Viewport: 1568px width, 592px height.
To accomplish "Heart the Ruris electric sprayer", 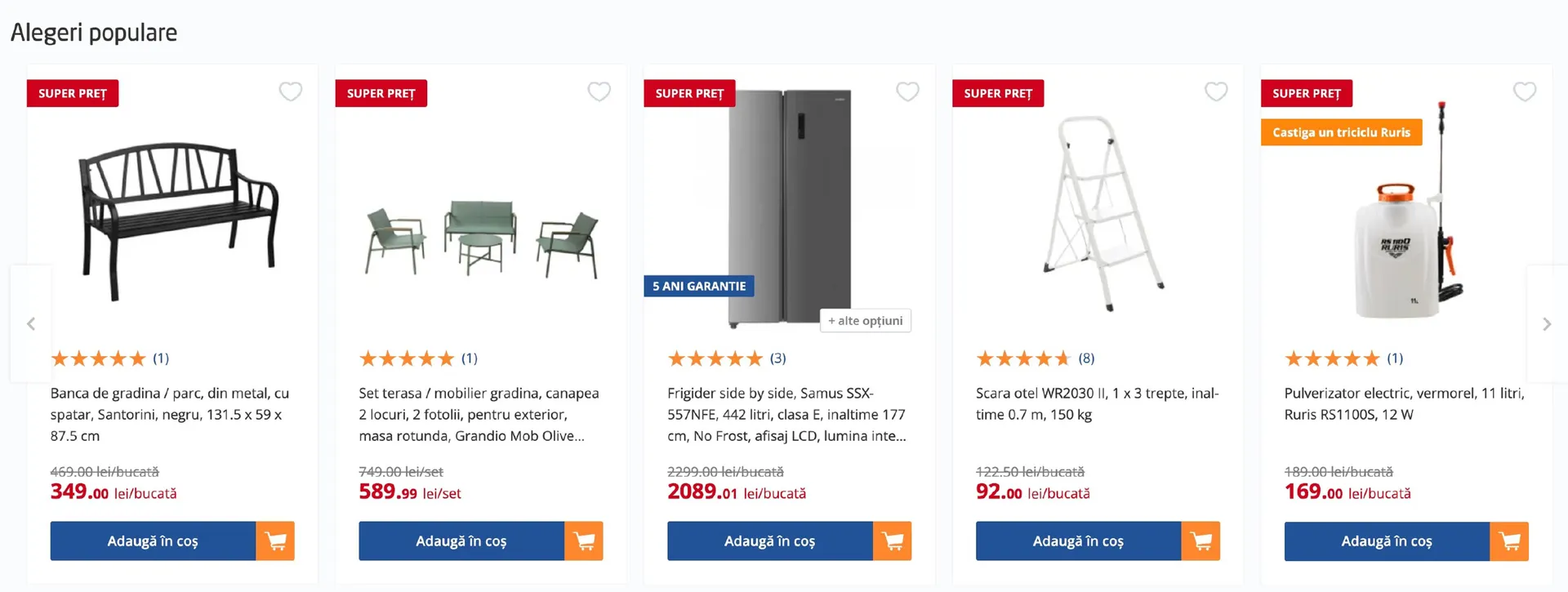I will 1524,91.
